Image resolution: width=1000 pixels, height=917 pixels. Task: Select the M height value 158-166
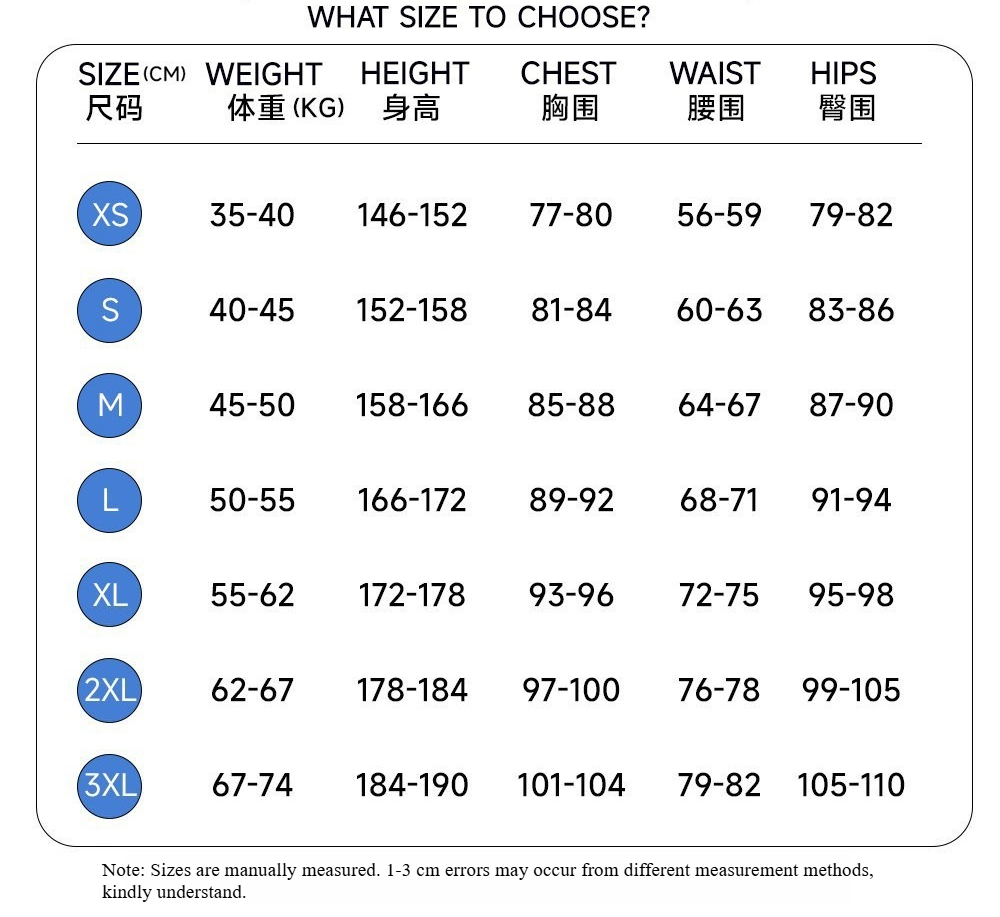[412, 405]
